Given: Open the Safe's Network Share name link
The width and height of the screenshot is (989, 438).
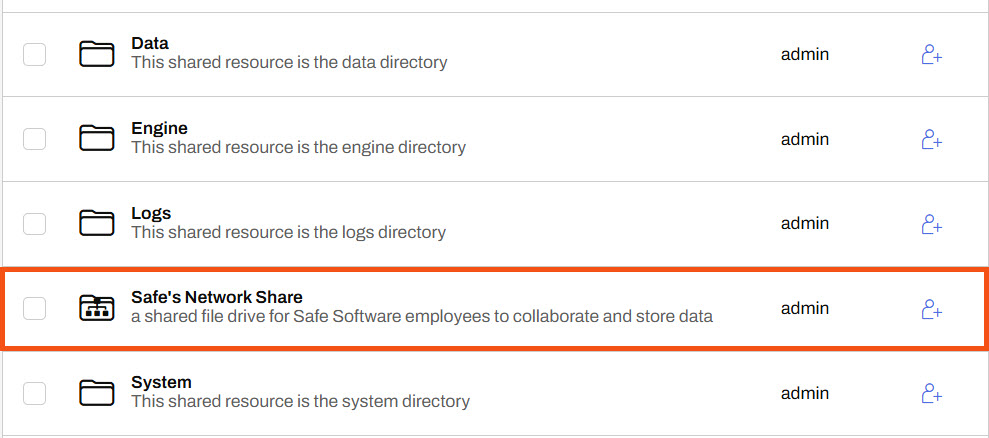Looking at the screenshot, I should (216, 297).
